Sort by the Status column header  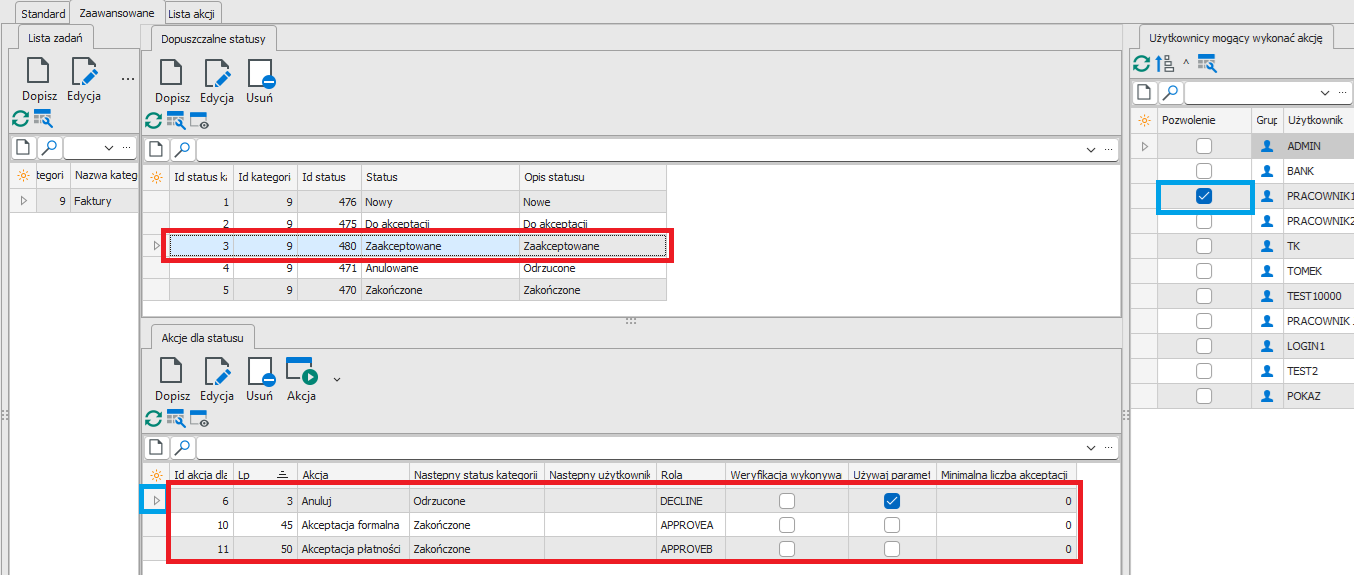(x=440, y=177)
